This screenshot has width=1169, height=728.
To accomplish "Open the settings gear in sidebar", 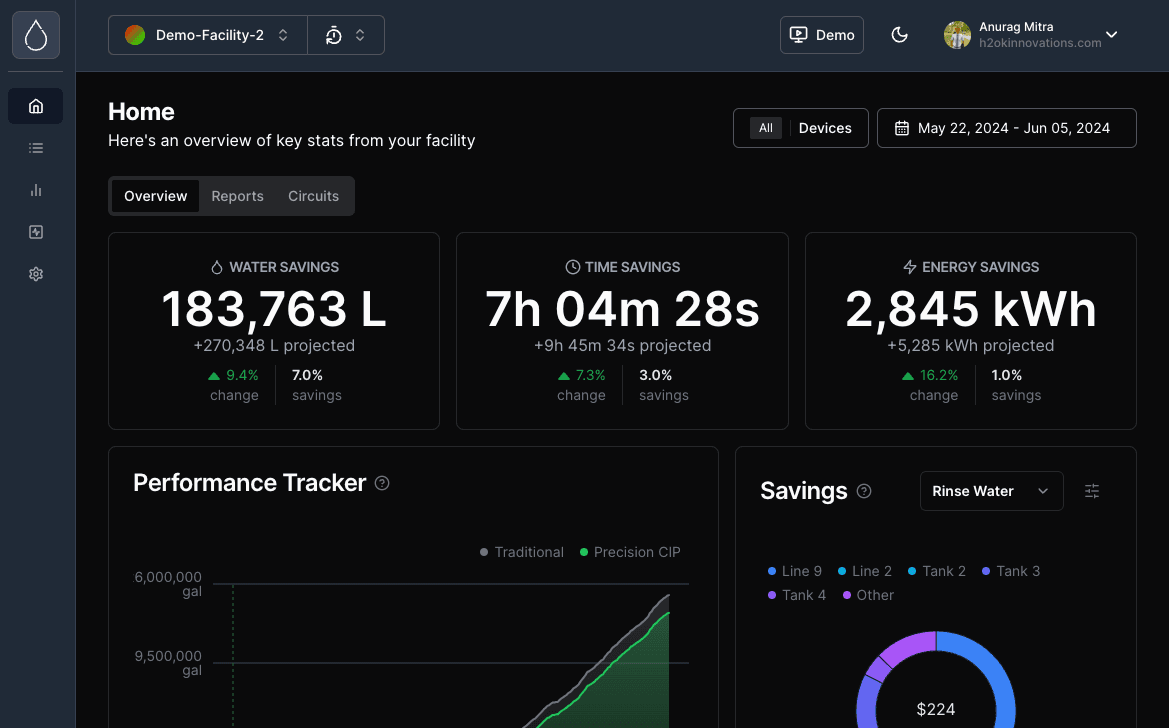I will coord(36,274).
